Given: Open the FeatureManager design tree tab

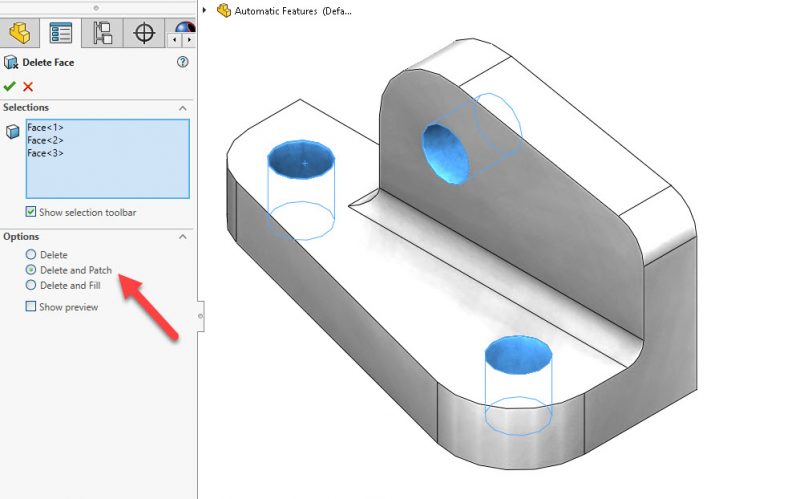Looking at the screenshot, I should [x=19, y=32].
